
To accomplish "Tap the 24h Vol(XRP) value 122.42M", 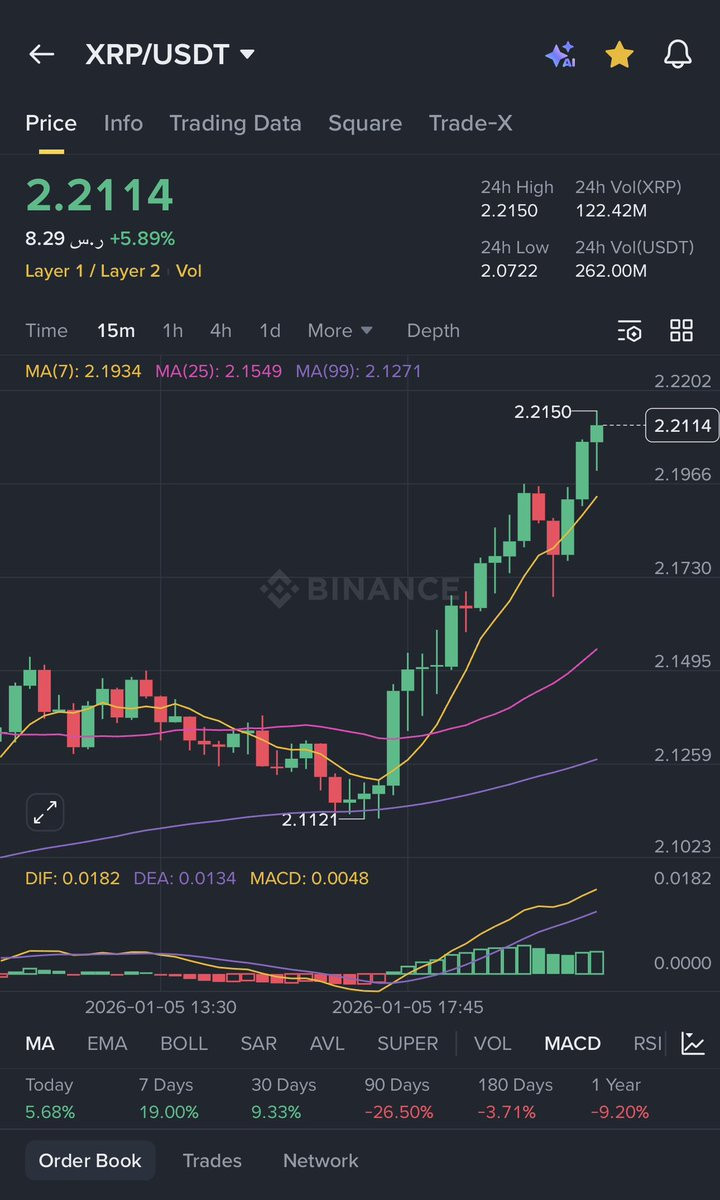I will pyautogui.click(x=610, y=211).
